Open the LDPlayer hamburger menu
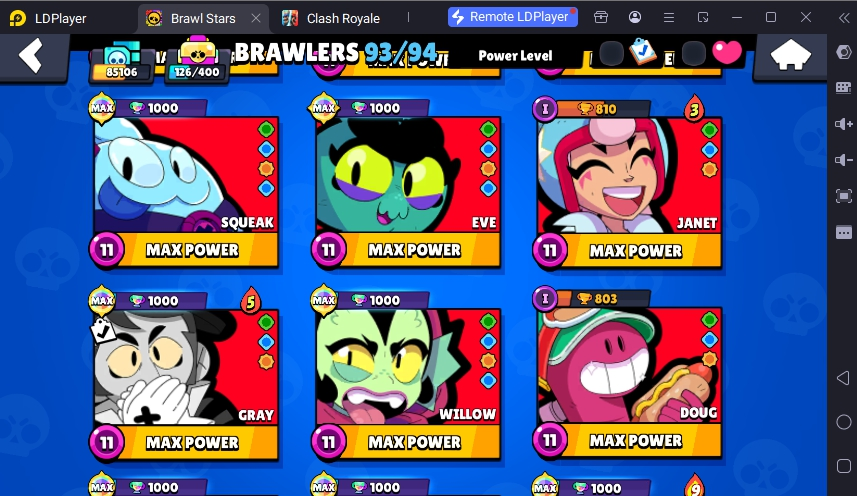 [668, 17]
